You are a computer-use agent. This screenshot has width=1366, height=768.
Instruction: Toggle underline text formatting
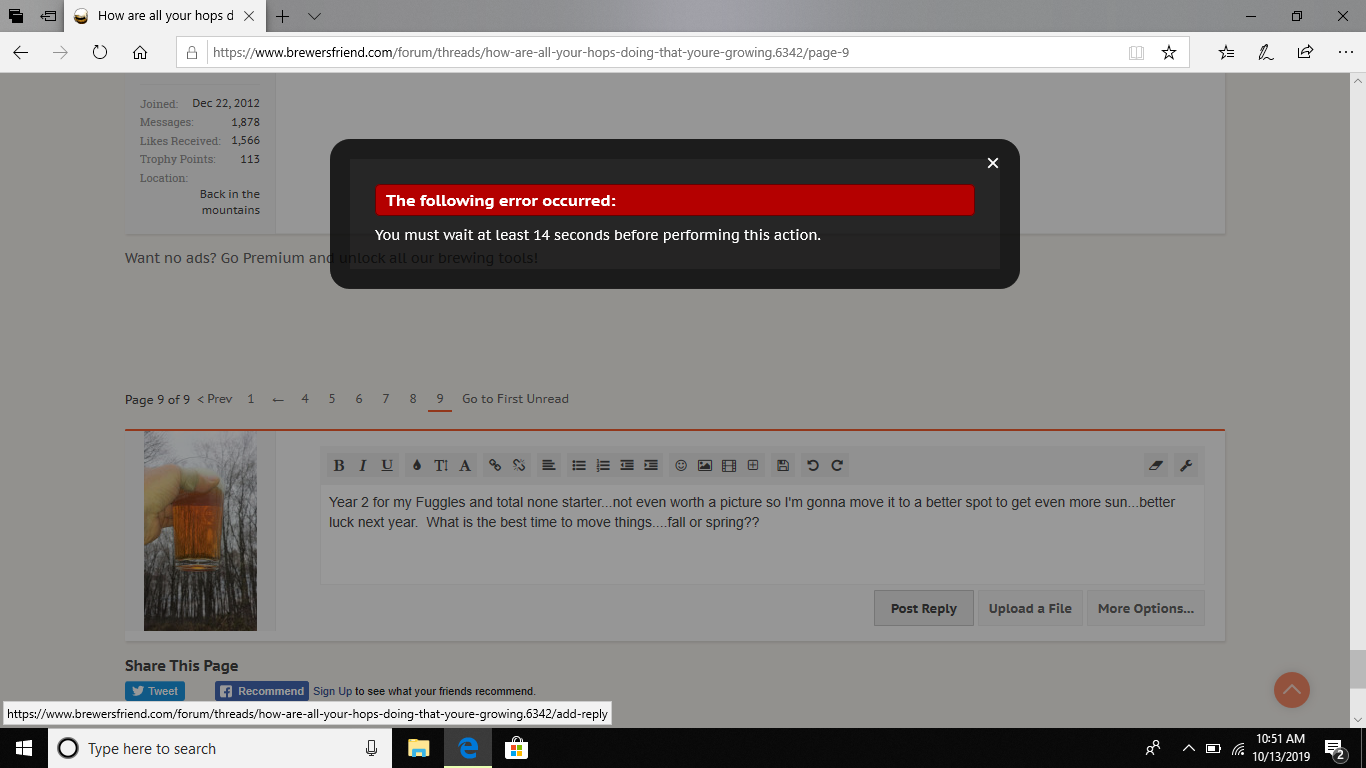coord(387,465)
